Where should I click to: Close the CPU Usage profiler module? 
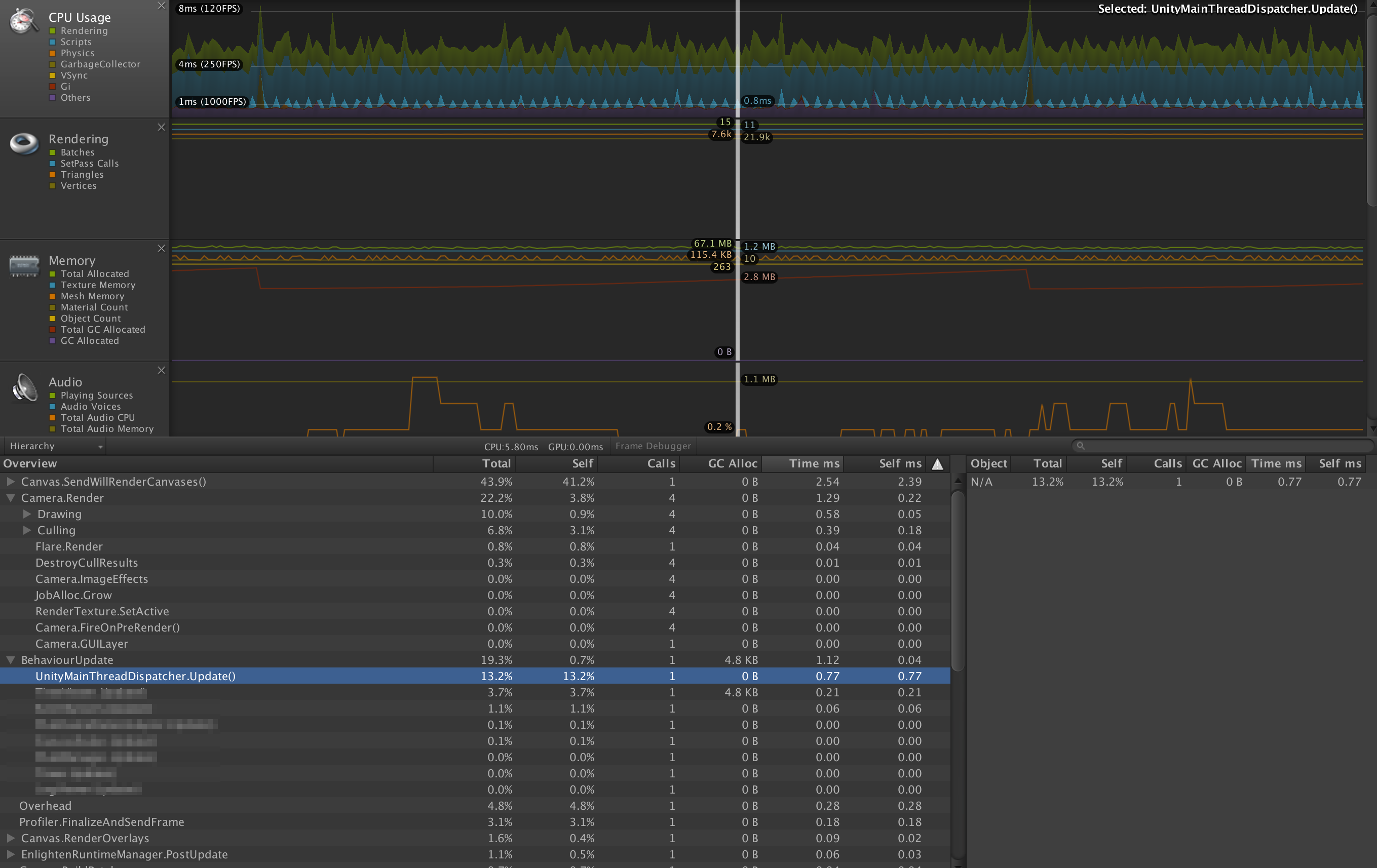point(161,6)
